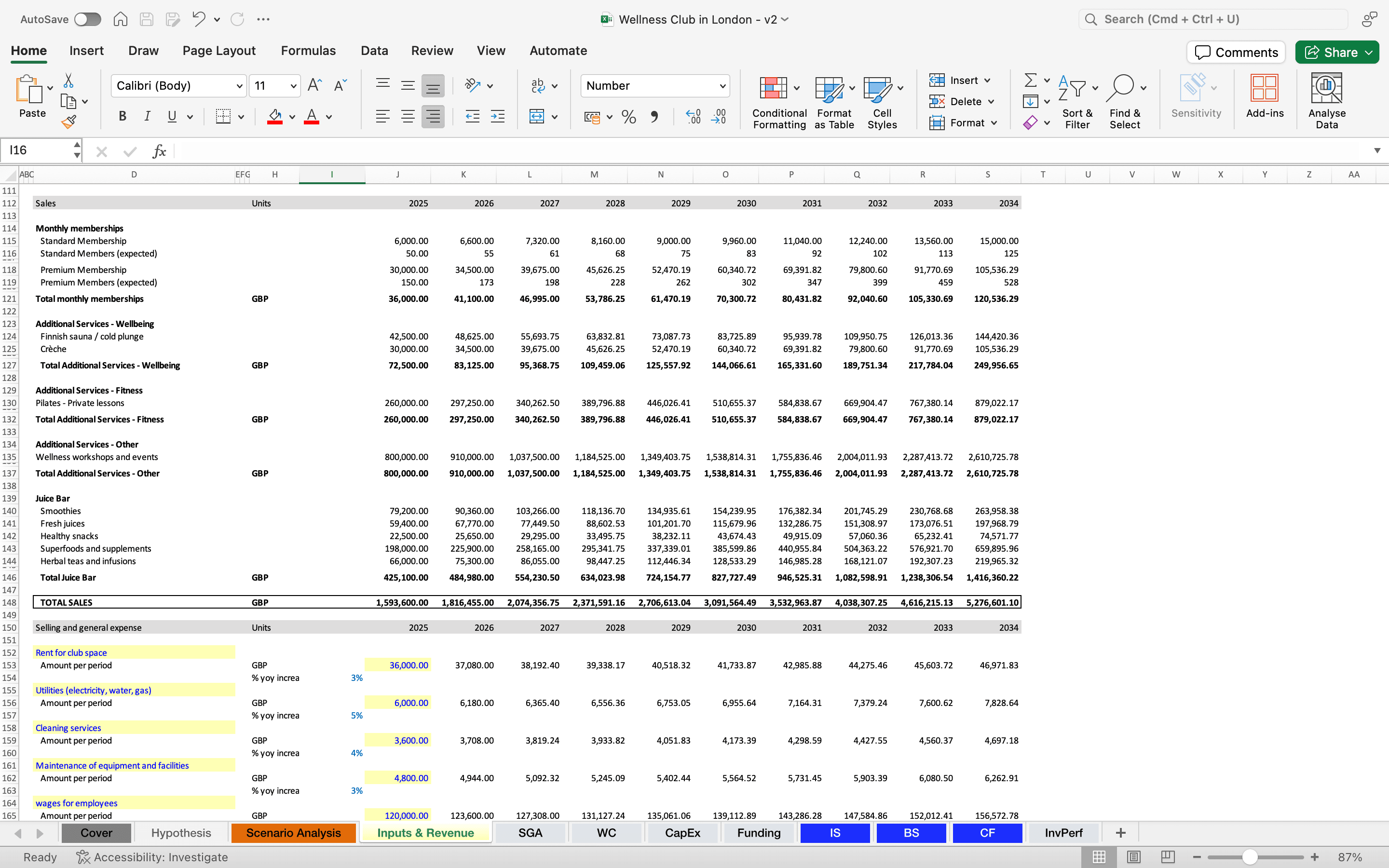Viewport: 1389px width, 868px height.
Task: Click the Cut scissors icon
Action: click(x=68, y=81)
